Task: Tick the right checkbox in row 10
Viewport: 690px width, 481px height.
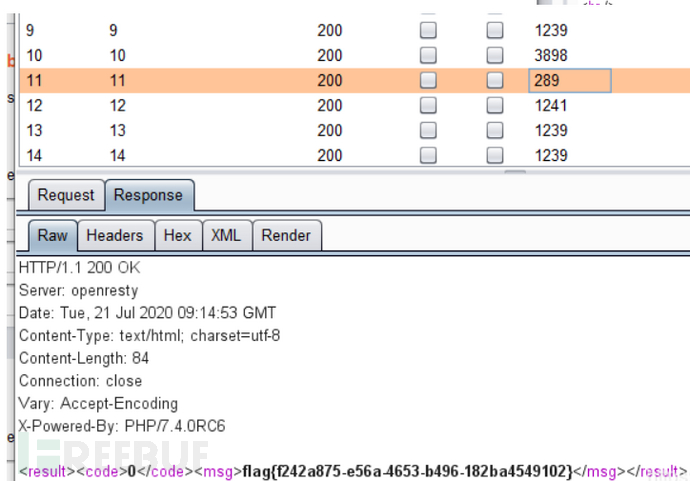Action: tap(495, 55)
